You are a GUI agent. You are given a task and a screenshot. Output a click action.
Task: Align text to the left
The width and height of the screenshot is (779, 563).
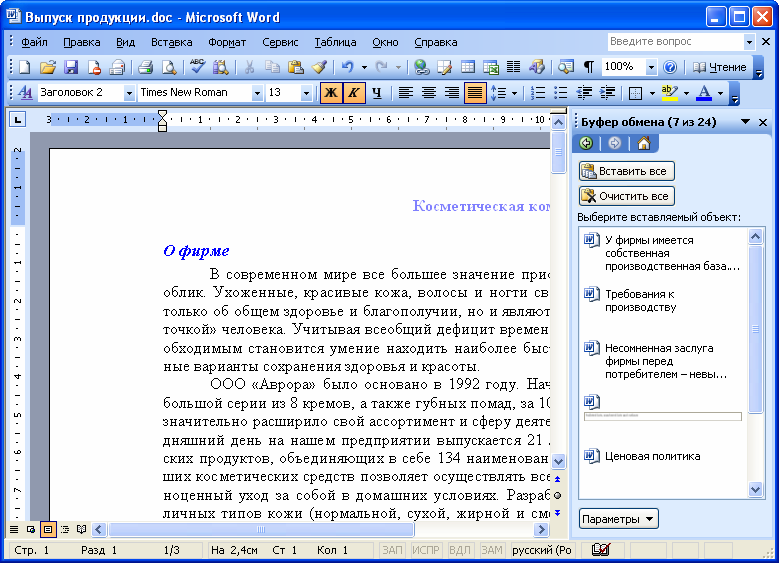pos(406,93)
